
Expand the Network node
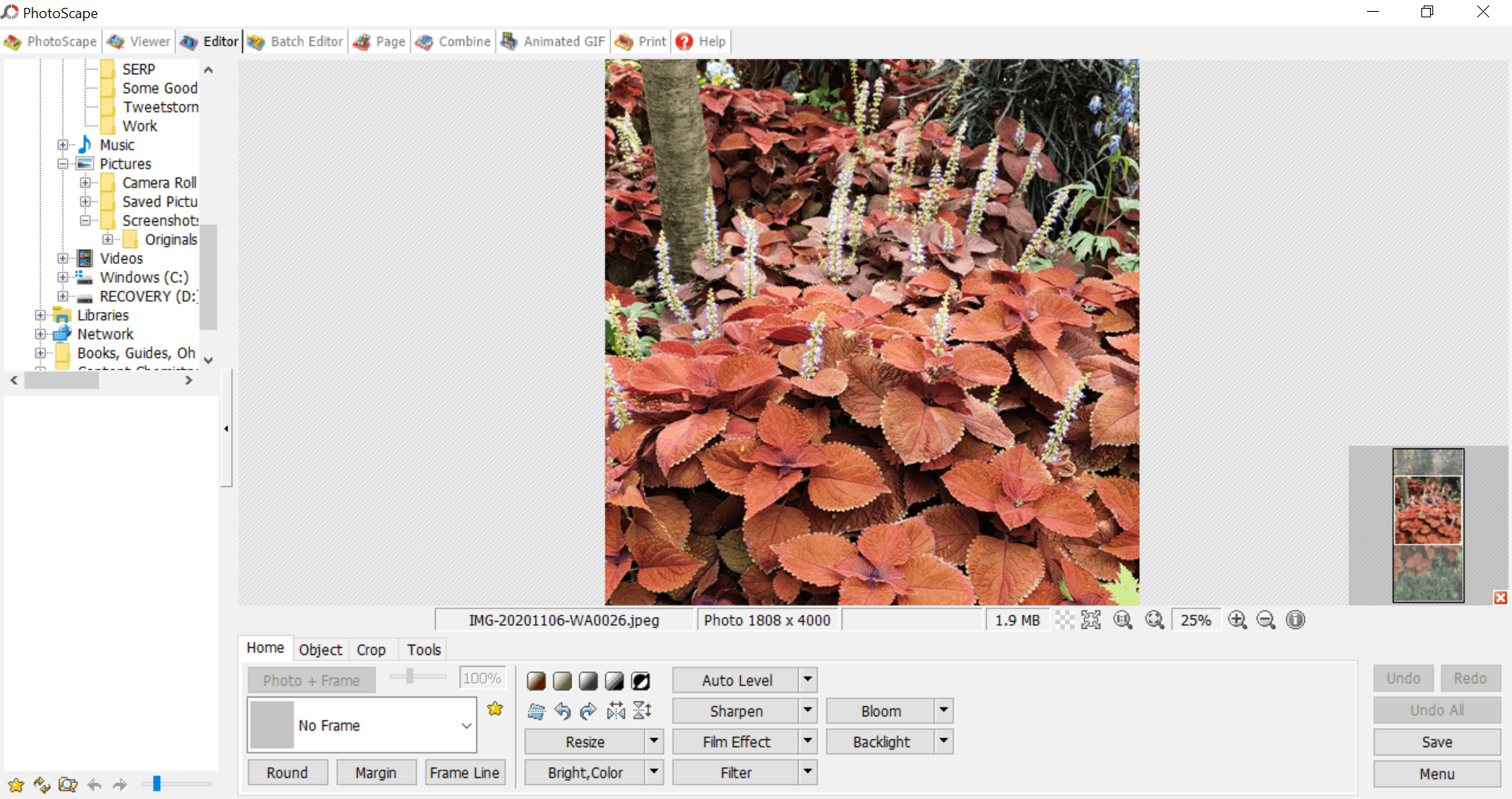click(x=39, y=334)
